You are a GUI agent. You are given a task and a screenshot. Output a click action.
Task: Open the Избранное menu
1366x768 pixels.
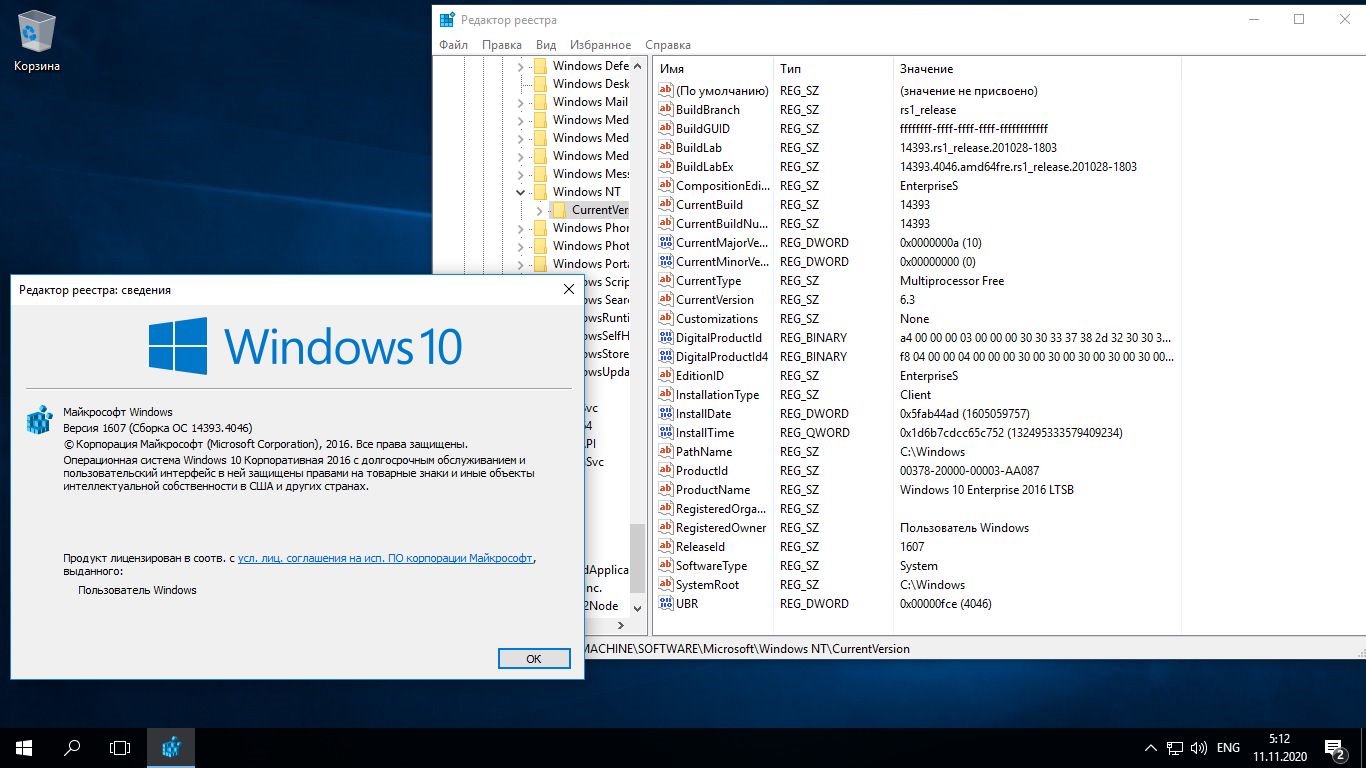tap(600, 45)
